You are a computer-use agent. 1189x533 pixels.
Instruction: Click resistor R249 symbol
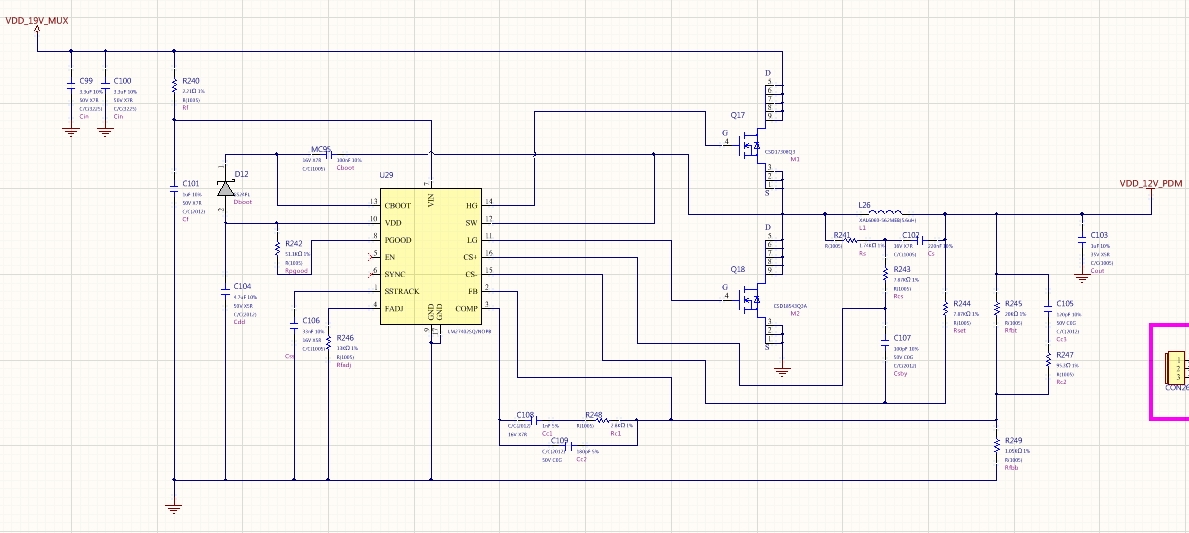pos(996,447)
